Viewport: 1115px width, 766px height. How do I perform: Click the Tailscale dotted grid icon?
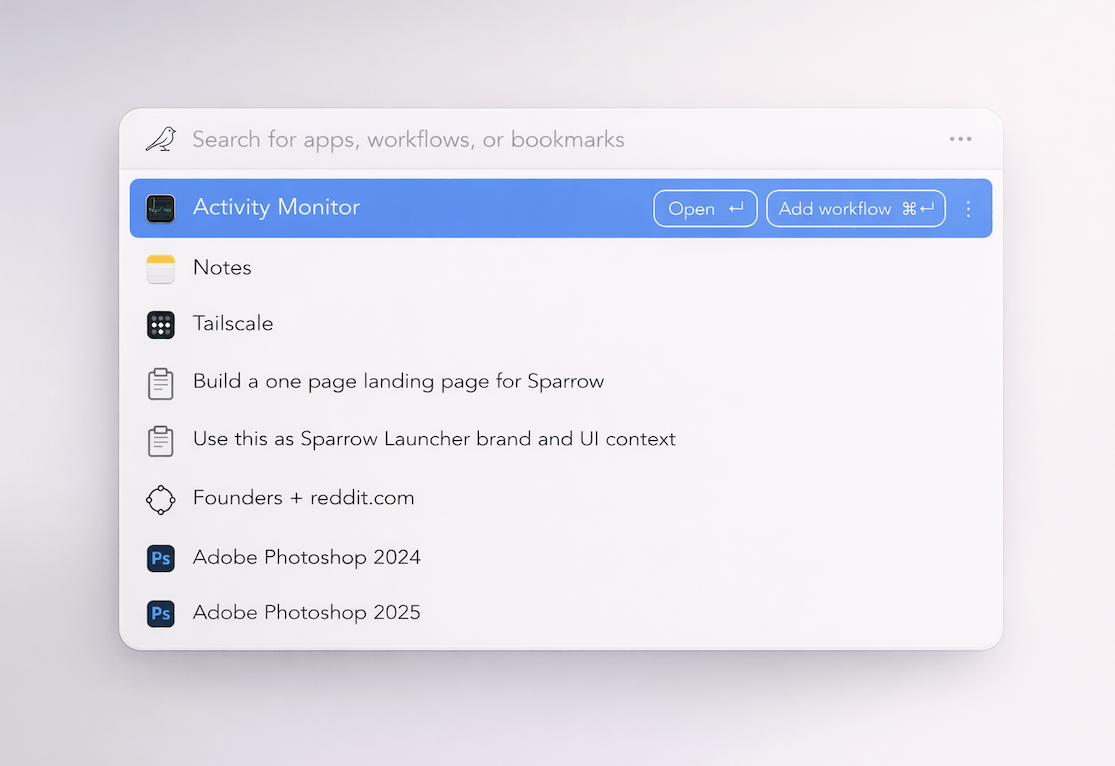click(x=160, y=324)
